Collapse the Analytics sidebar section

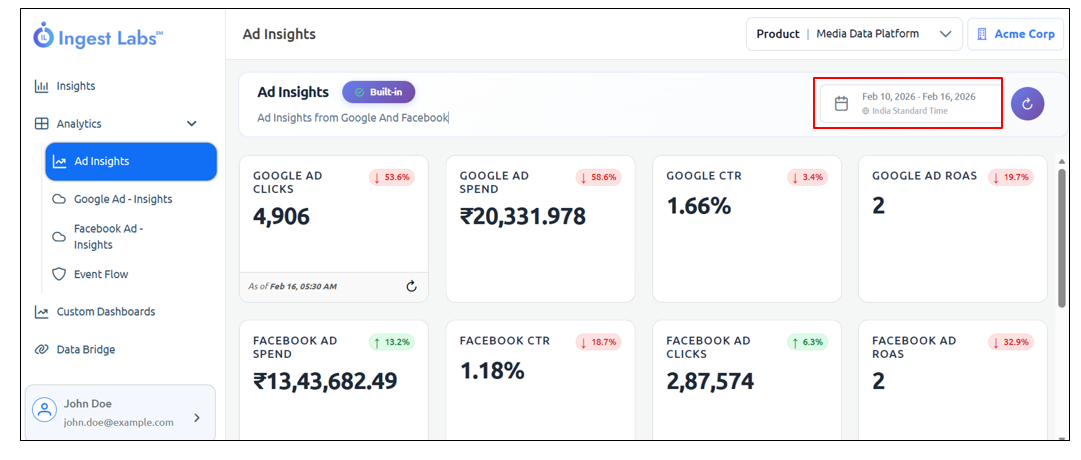tap(192, 124)
